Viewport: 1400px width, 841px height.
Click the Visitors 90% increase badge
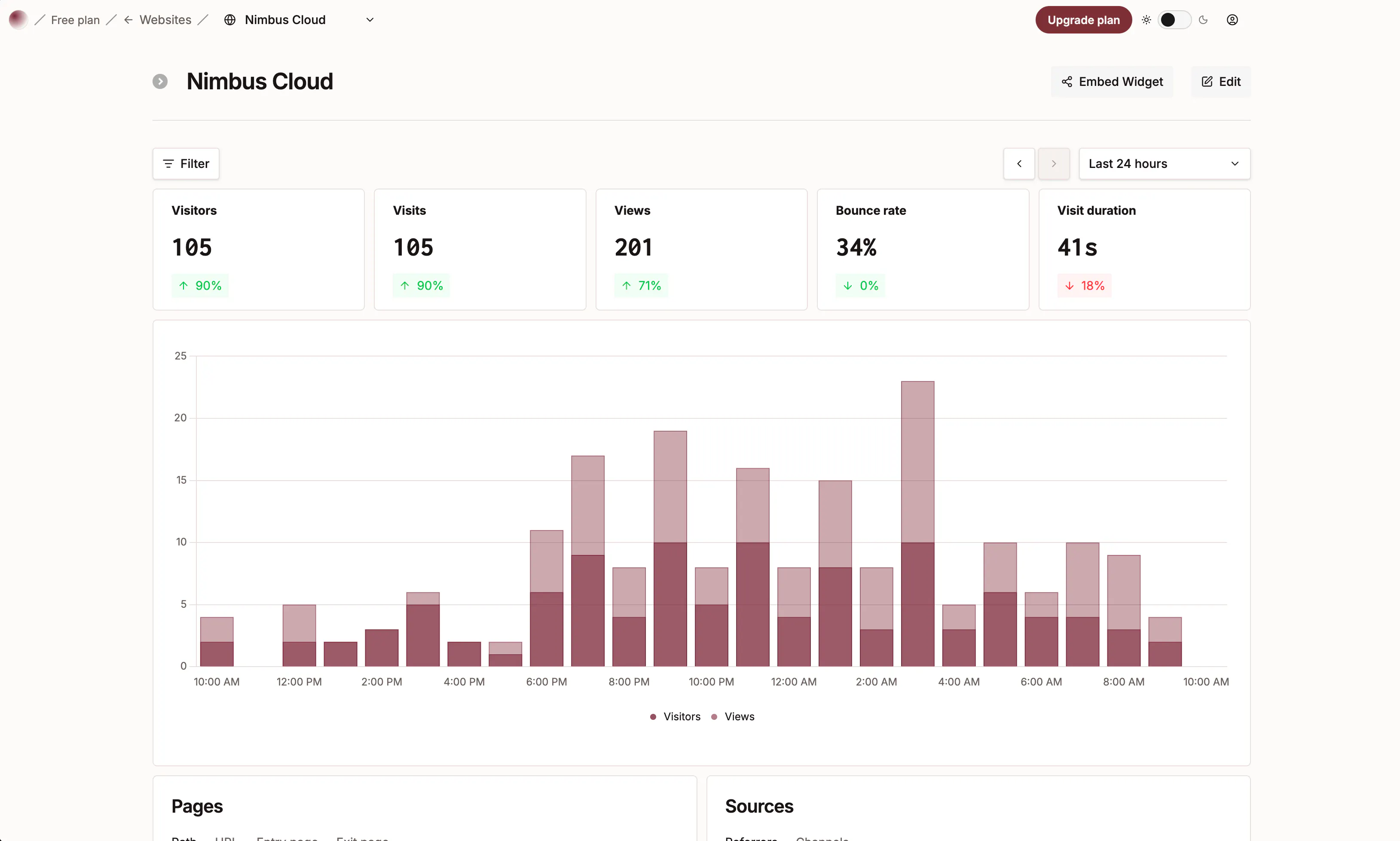click(x=200, y=286)
